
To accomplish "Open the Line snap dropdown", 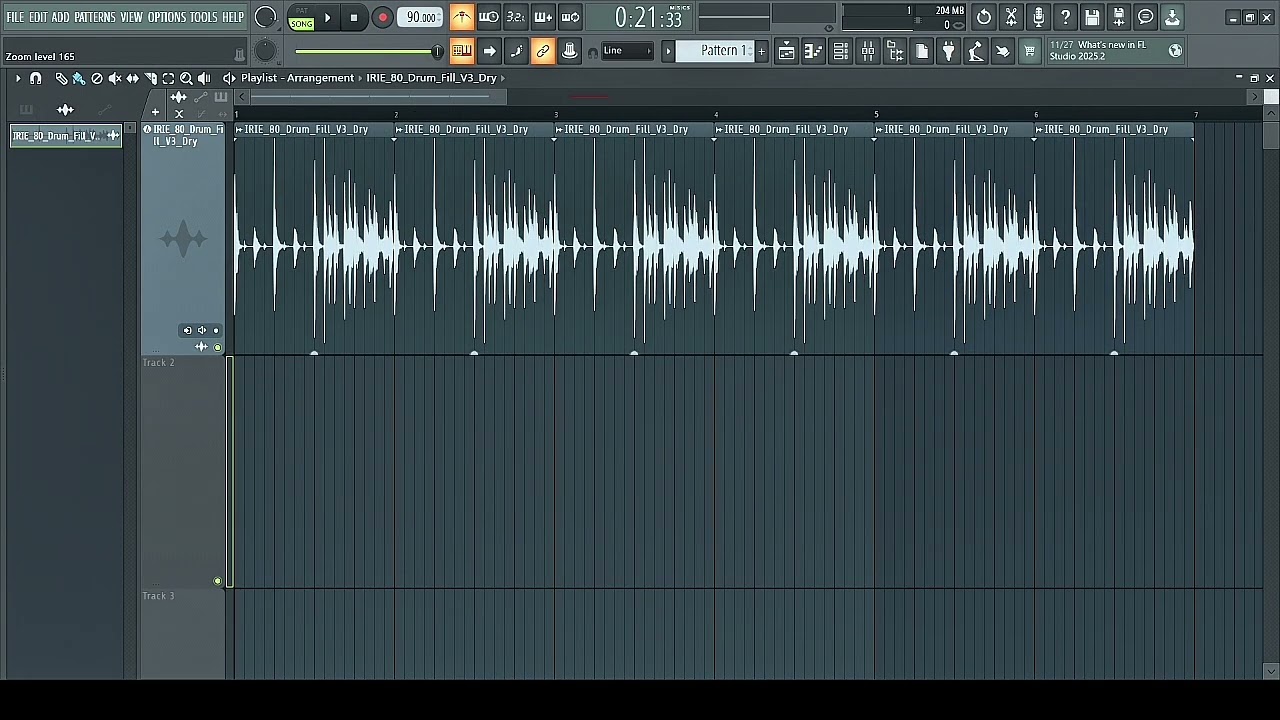I will [627, 51].
